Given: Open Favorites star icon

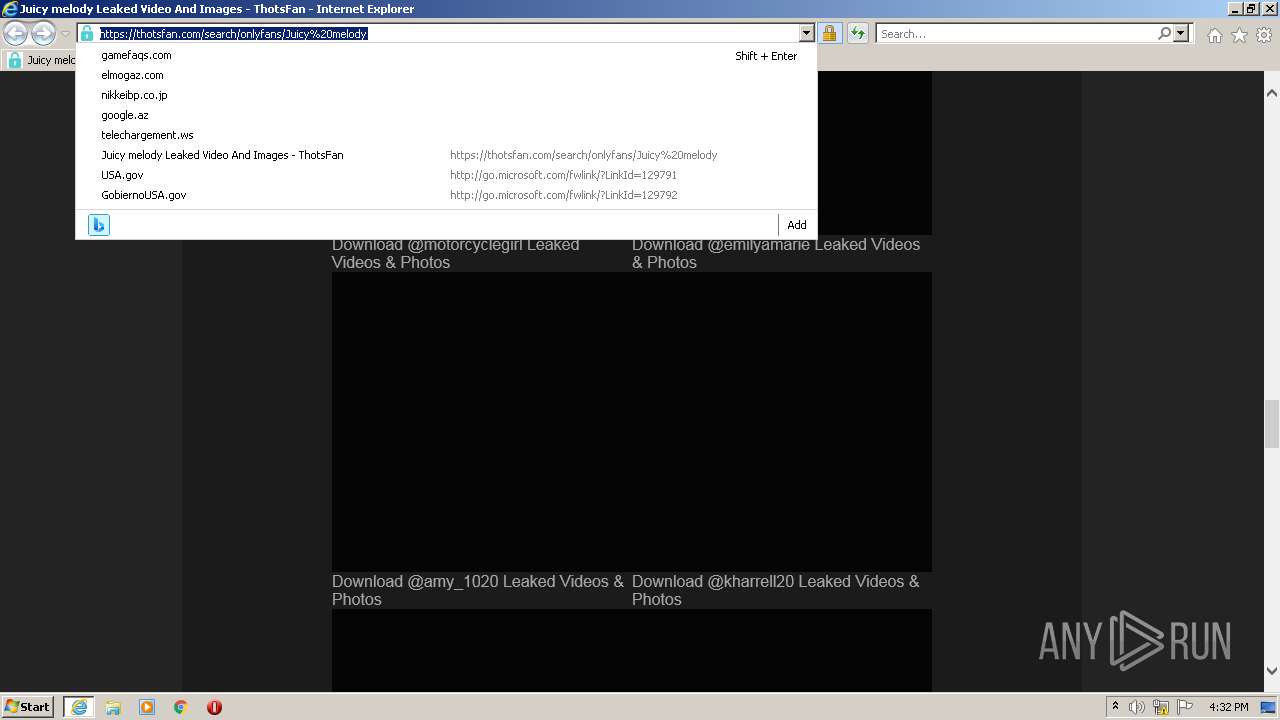Looking at the screenshot, I should point(1239,35).
